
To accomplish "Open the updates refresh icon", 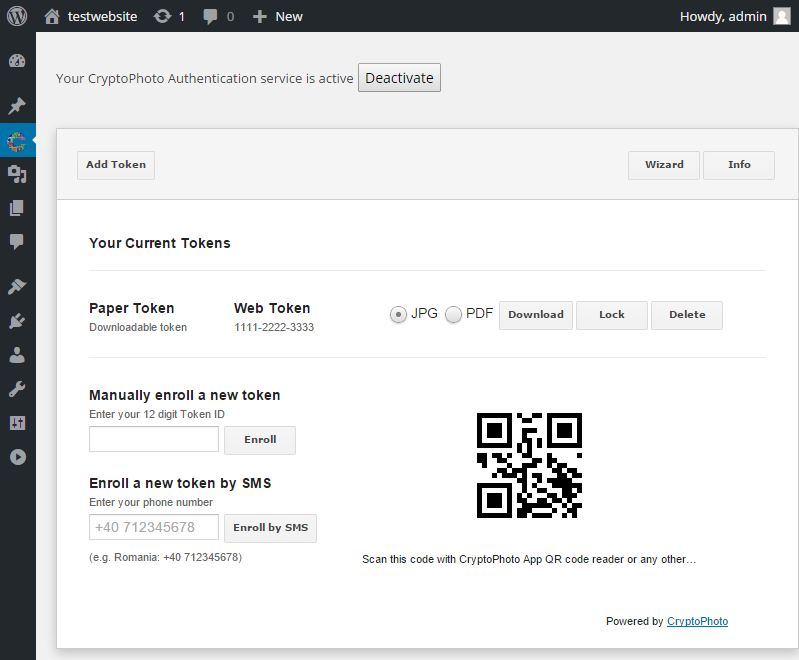I will [x=163, y=16].
